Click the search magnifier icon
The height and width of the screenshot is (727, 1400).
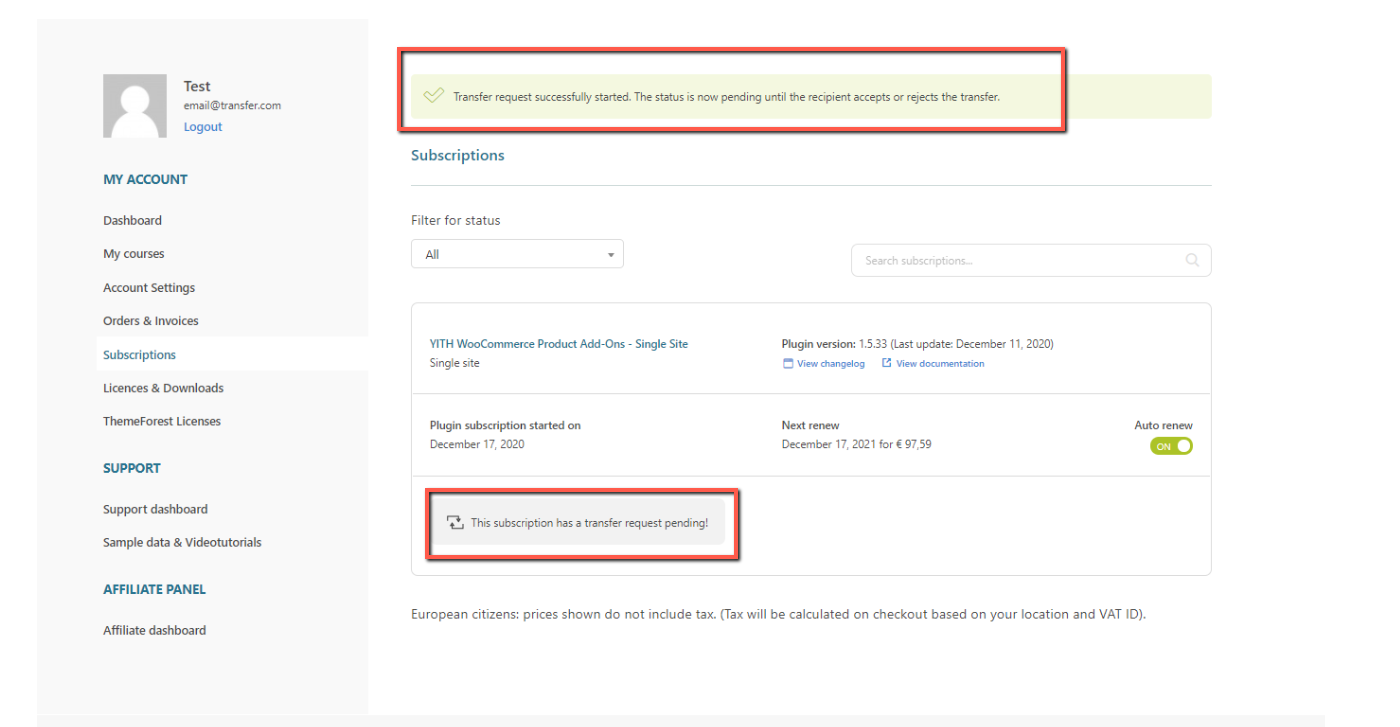(x=1192, y=260)
